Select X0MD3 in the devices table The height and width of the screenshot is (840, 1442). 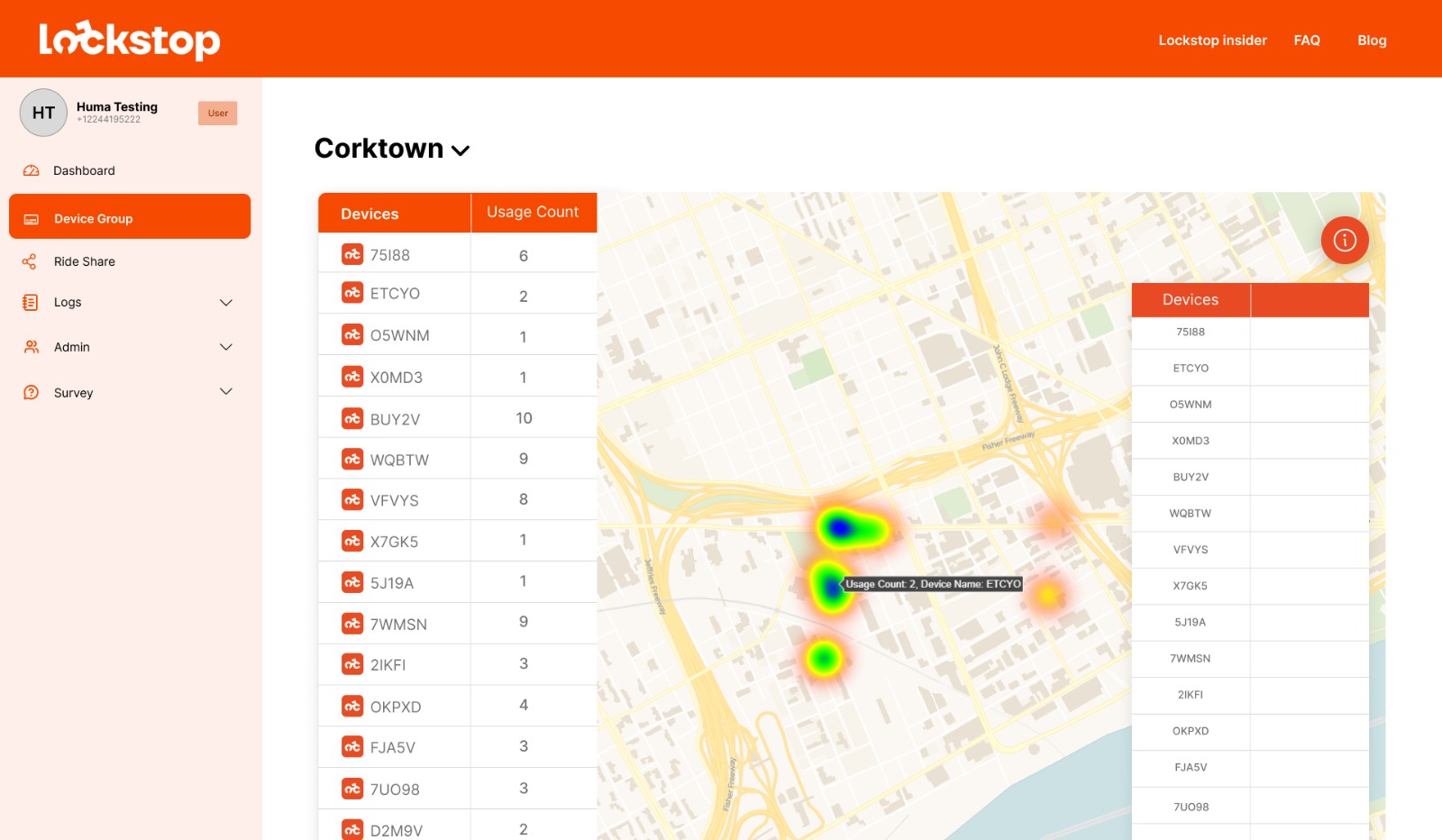[396, 378]
